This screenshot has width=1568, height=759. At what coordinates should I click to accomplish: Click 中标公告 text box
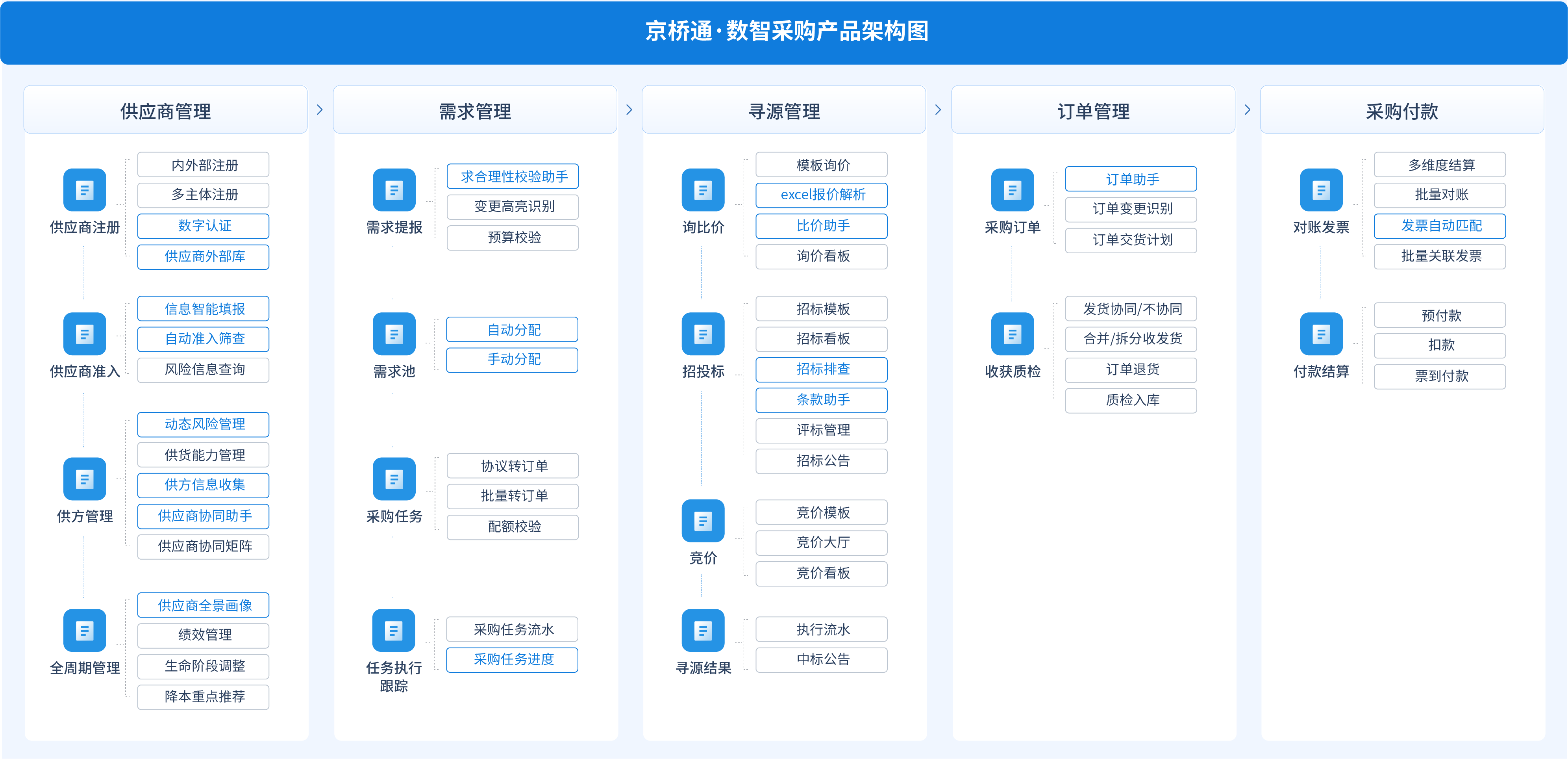click(822, 660)
